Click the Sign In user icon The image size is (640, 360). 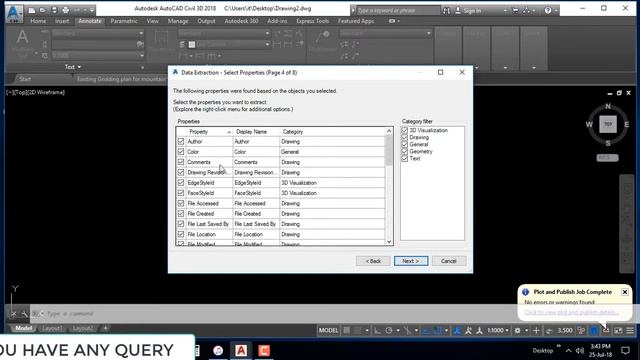point(458,10)
